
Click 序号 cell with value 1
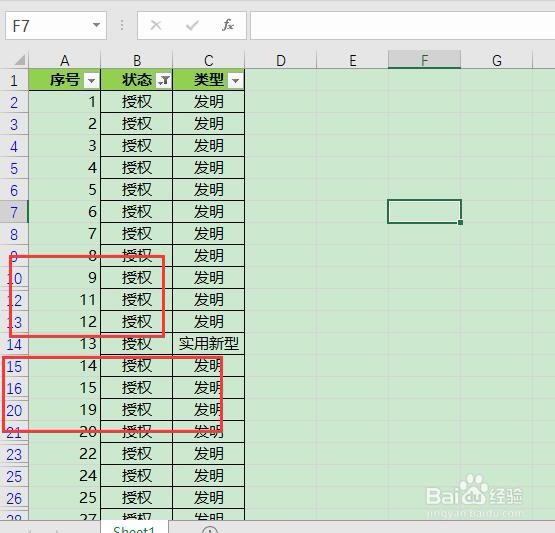click(65, 102)
